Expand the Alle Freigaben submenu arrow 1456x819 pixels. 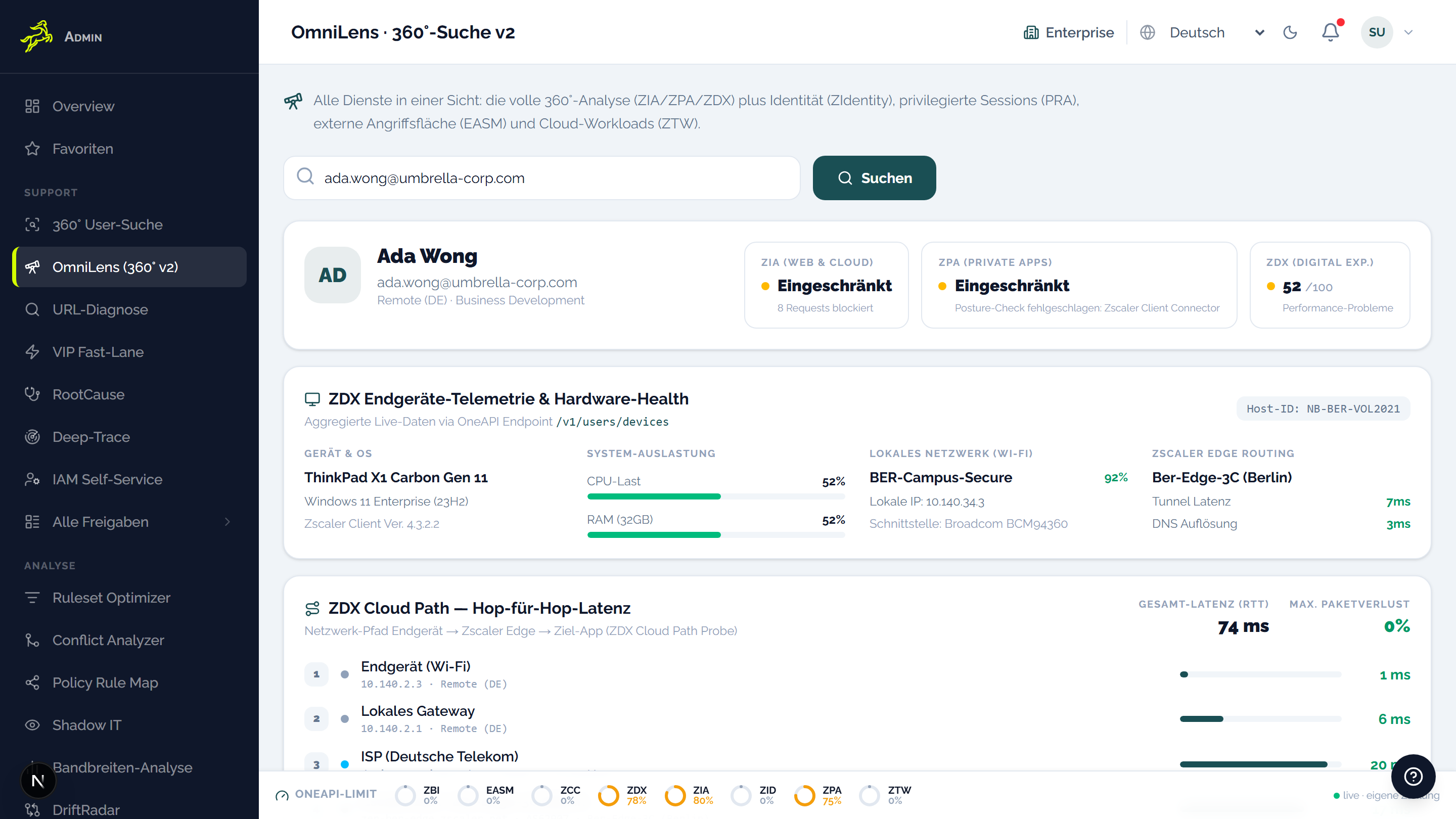tap(227, 522)
